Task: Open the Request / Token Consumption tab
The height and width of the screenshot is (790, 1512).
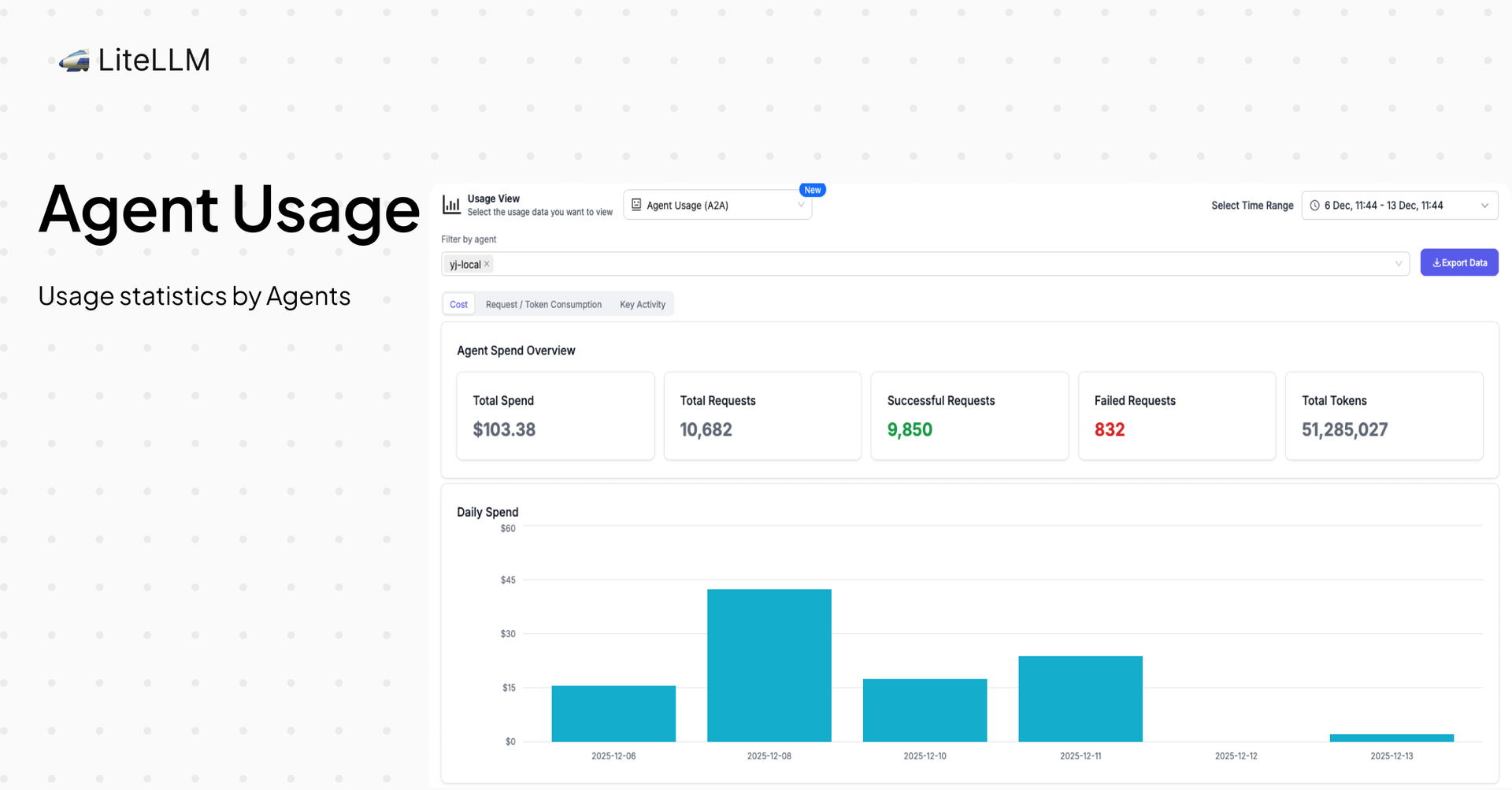Action: pyautogui.click(x=543, y=305)
